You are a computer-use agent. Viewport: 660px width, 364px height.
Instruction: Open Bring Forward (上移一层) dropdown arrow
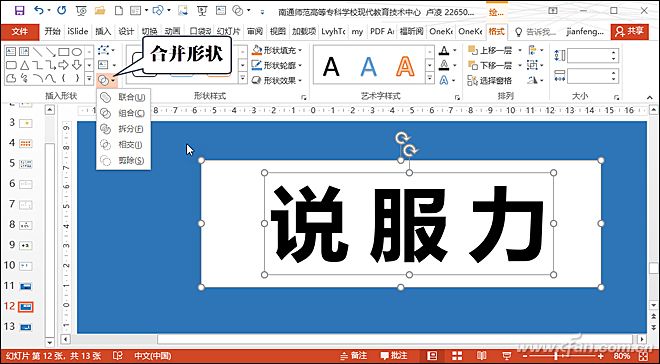tap(519, 50)
